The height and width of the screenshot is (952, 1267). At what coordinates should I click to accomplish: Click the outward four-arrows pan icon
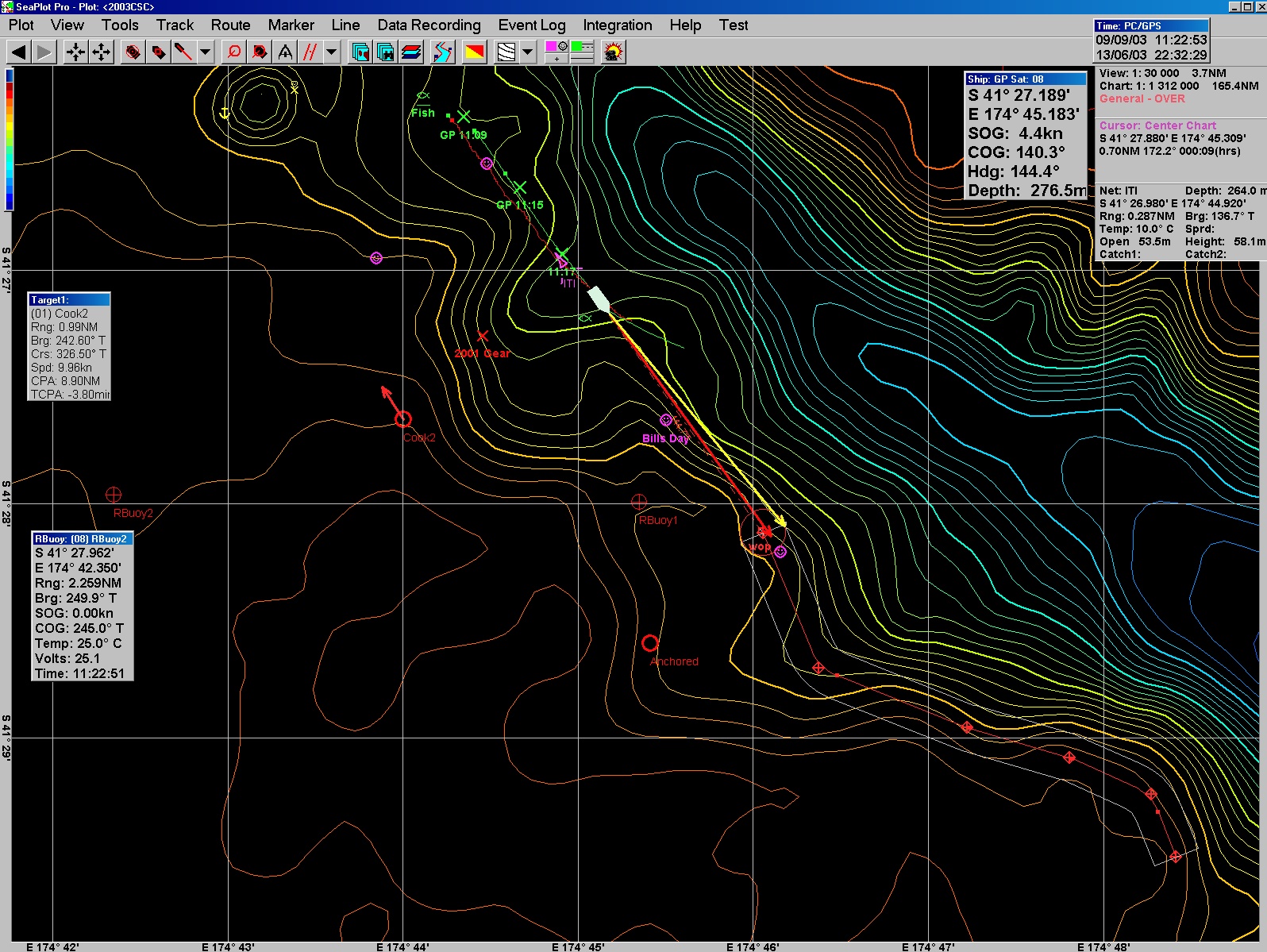(x=102, y=52)
